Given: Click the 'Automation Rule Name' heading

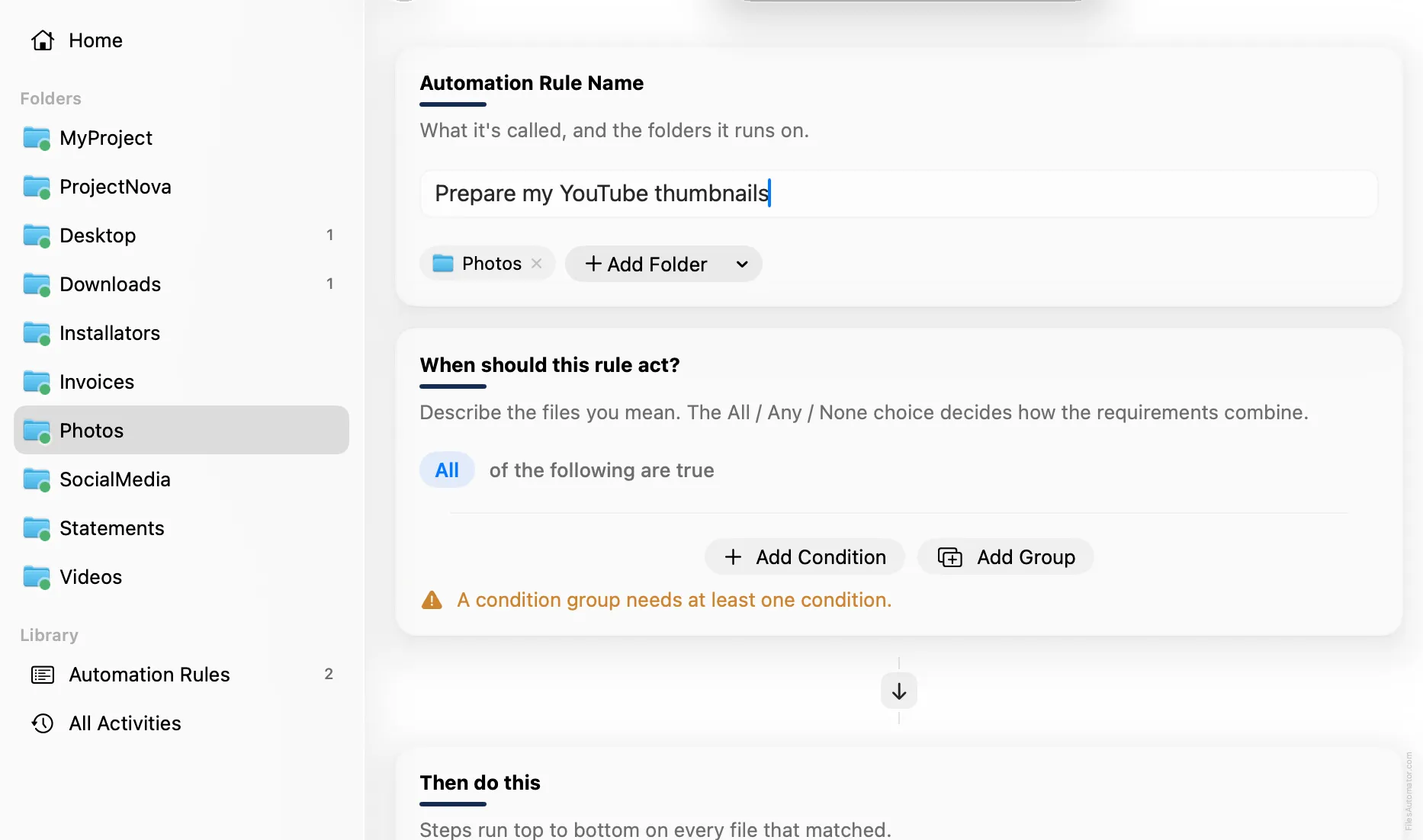Looking at the screenshot, I should pos(532,83).
